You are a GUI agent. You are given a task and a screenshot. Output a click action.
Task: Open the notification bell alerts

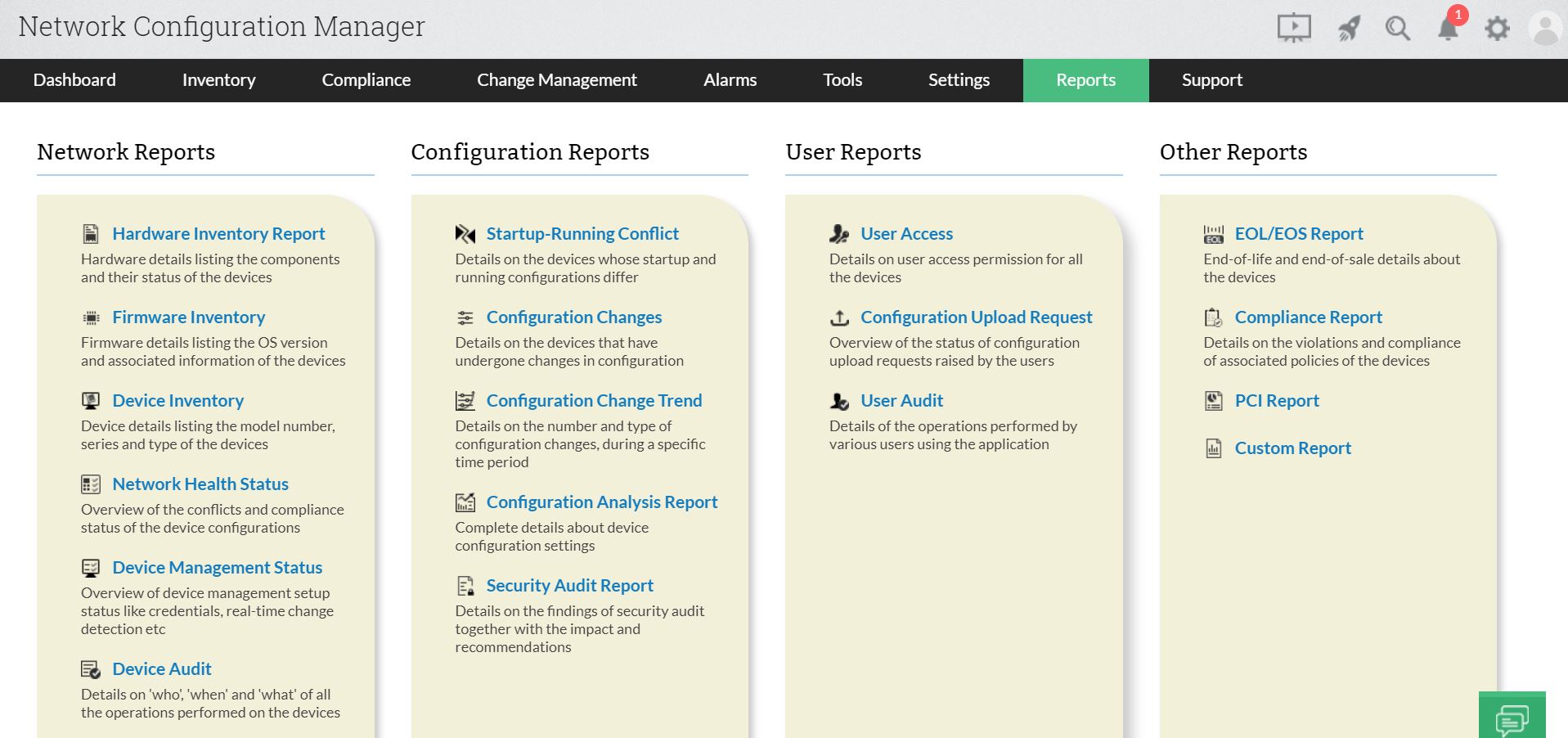click(x=1446, y=29)
